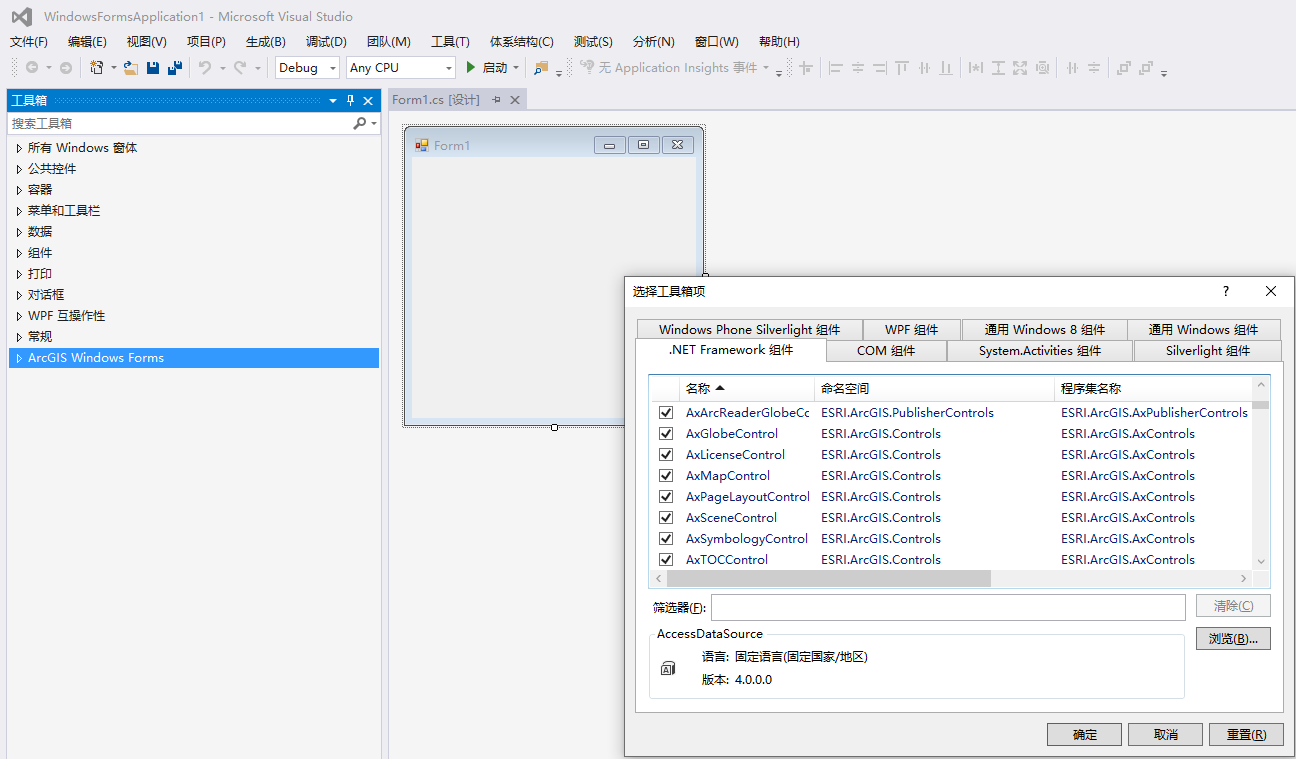Image resolution: width=1296 pixels, height=759 pixels.
Task: Click the 确定 button to confirm
Action: [1084, 734]
